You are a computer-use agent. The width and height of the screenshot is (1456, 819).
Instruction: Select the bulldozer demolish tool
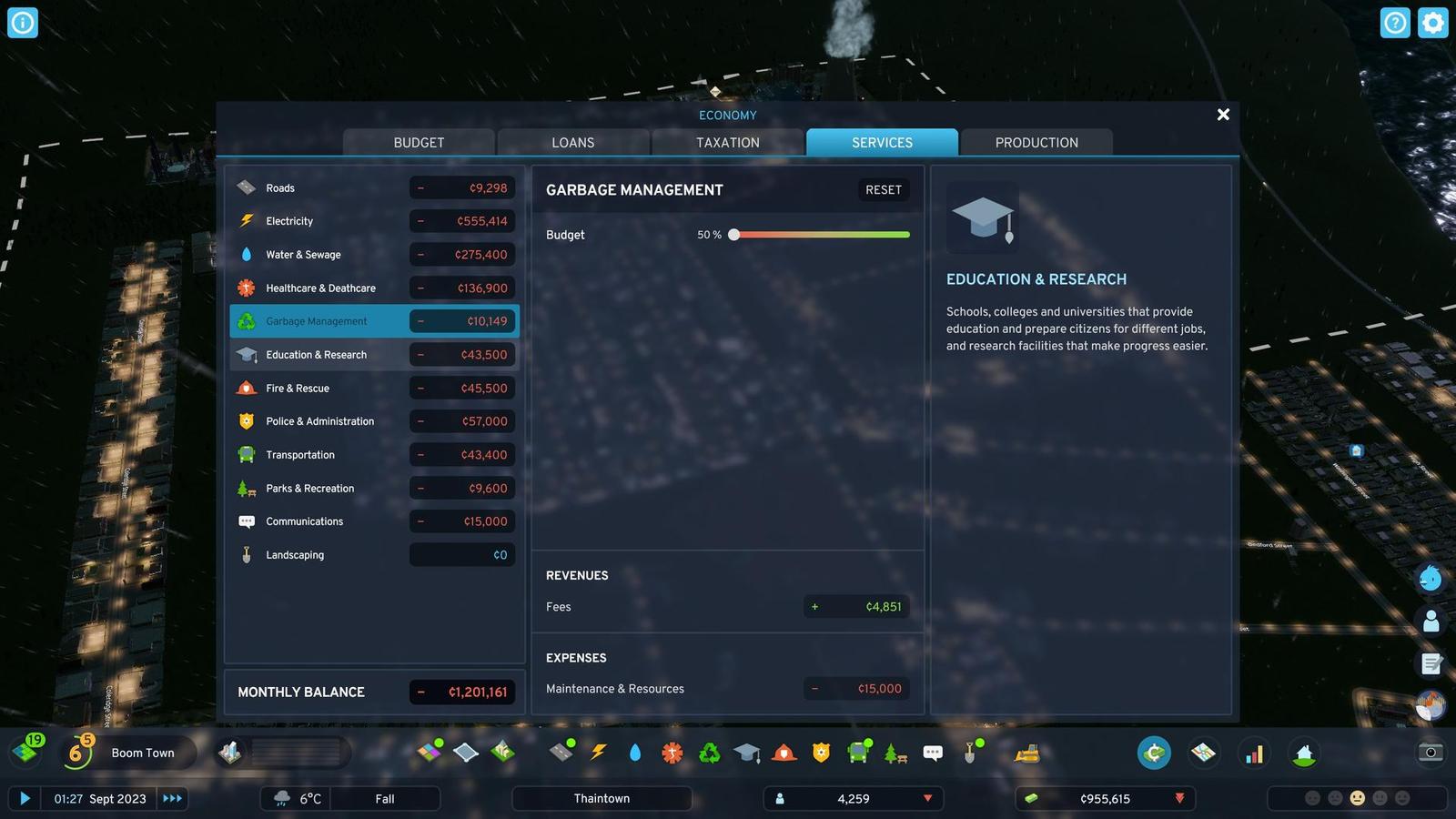click(1026, 753)
